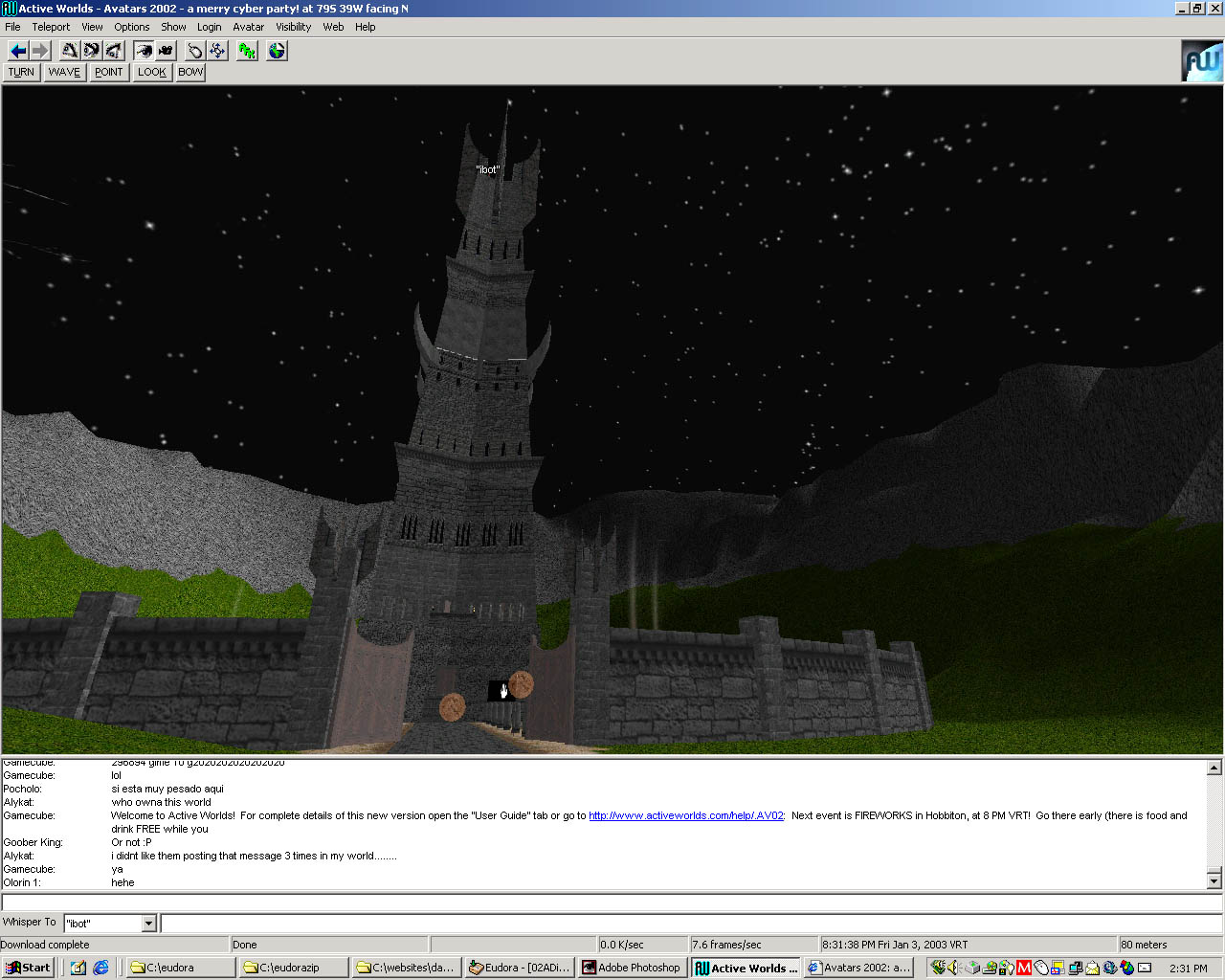
Task: Click the chat message input field
Action: tap(612, 902)
